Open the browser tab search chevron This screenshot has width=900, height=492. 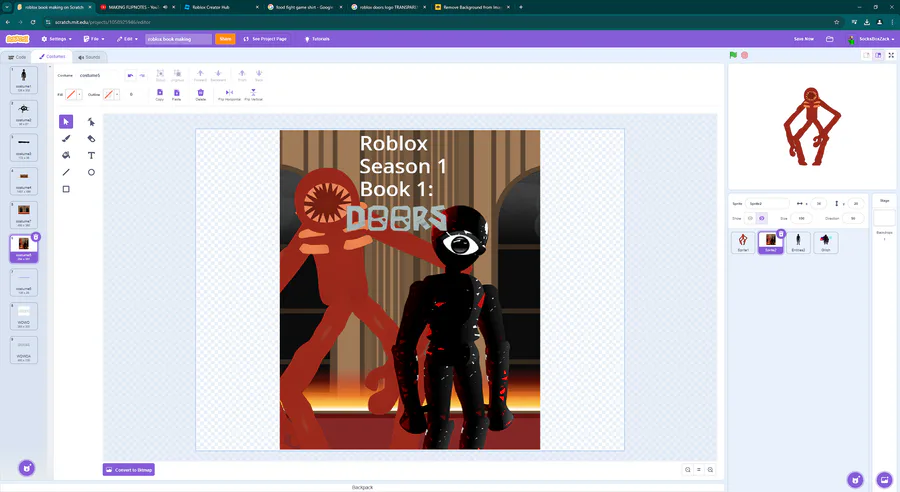pos(7,7)
